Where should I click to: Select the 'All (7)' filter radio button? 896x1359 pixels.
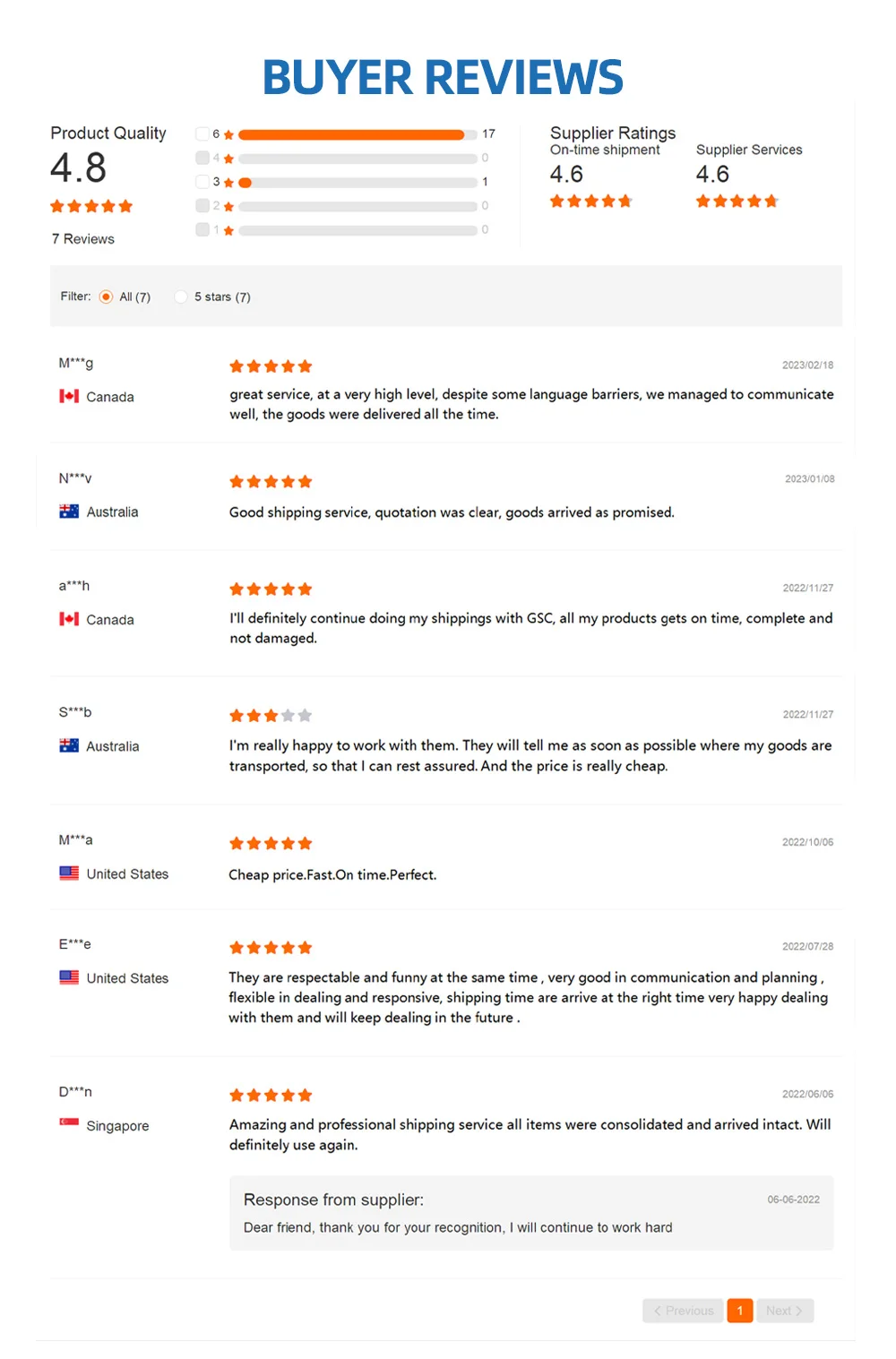[x=106, y=297]
